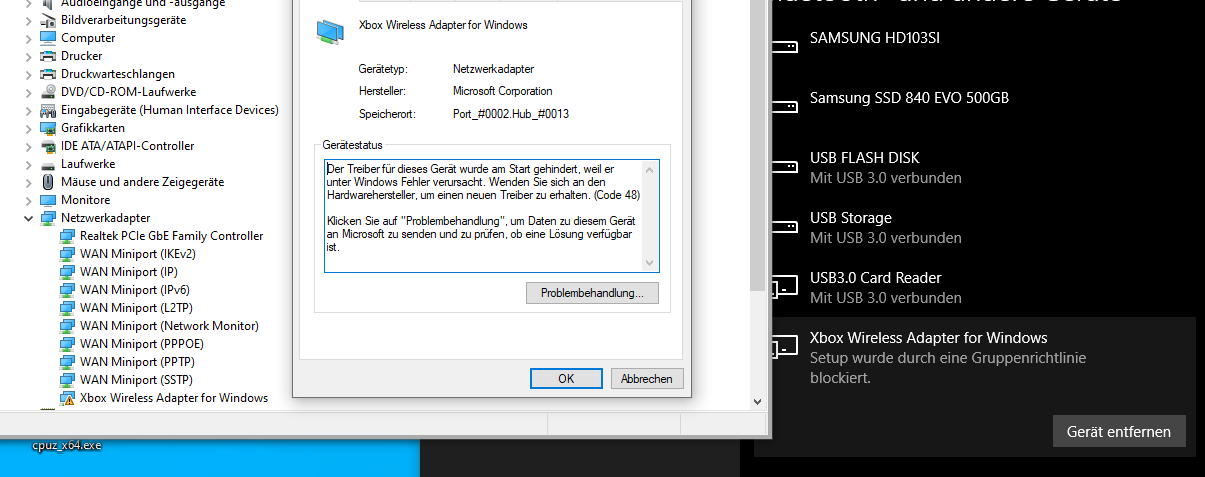Click the Eingabegeräte (Human Interface Devices) icon
The image size is (1205, 477).
click(48, 110)
